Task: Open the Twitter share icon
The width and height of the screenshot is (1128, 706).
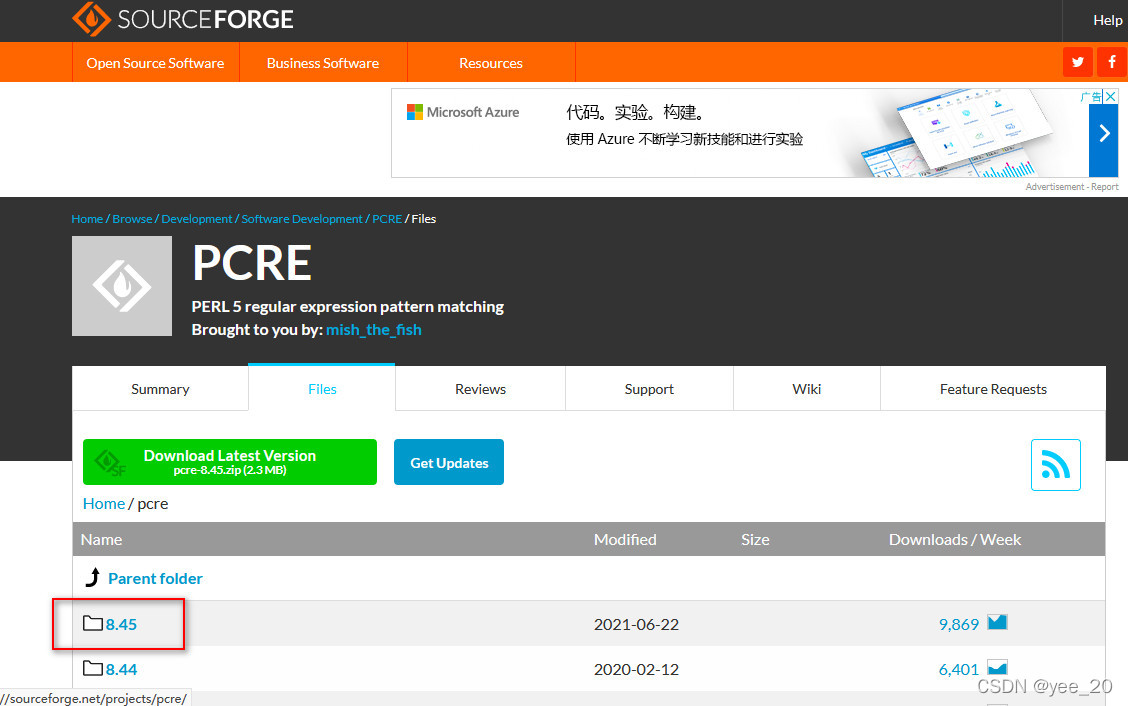Action: click(1078, 62)
